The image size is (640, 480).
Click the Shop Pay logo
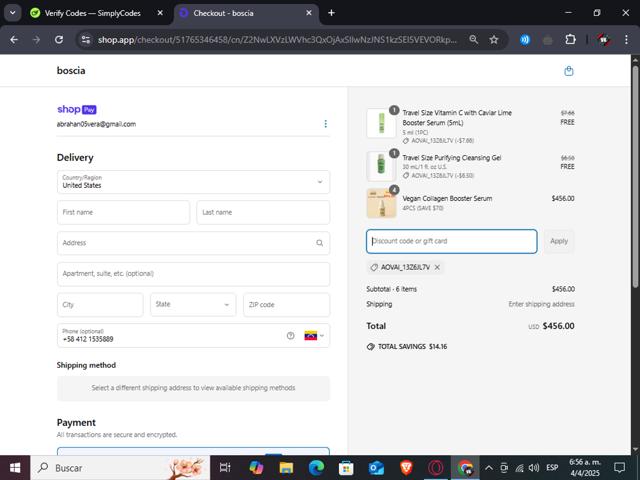coord(77,109)
